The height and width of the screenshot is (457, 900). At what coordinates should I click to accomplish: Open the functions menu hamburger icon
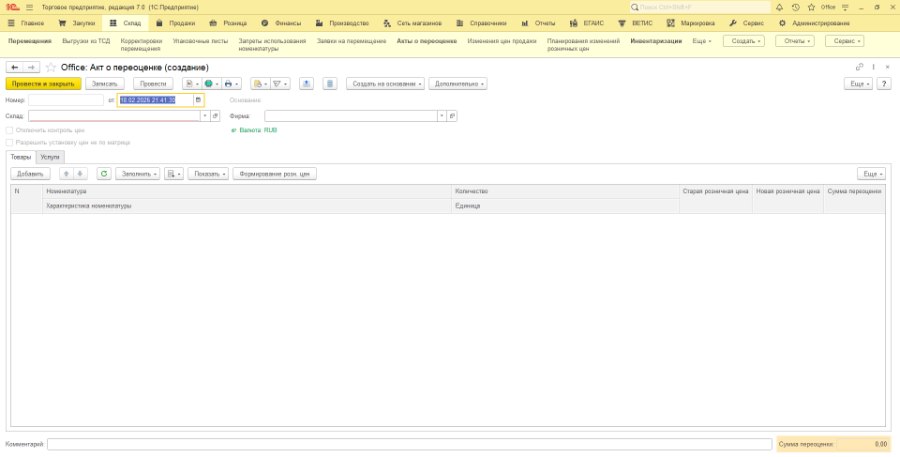[x=29, y=7]
